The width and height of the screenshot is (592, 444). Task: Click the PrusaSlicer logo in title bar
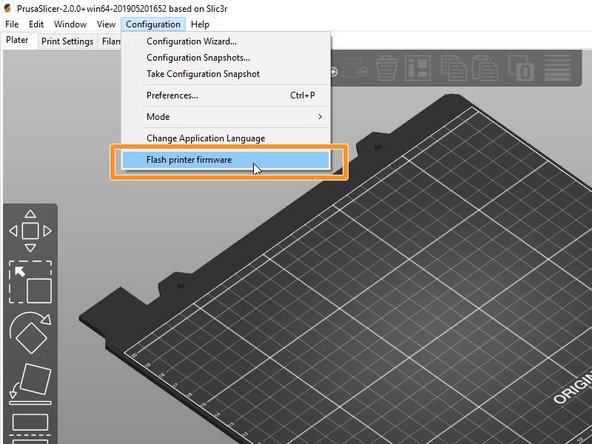tap(7, 8)
